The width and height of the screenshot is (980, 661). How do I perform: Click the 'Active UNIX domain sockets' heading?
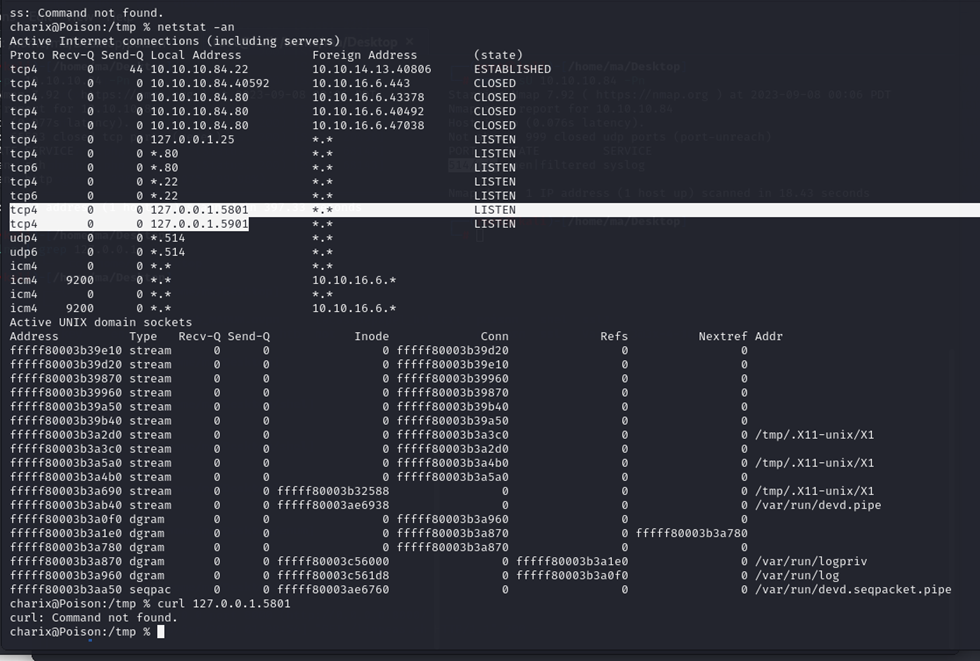pos(100,323)
